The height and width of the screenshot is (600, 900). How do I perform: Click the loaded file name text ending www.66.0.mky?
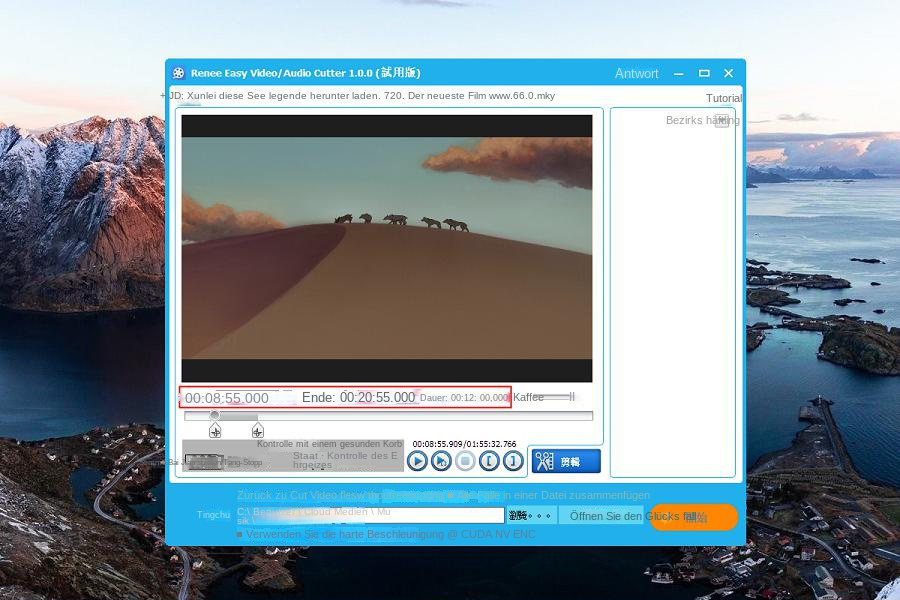click(x=362, y=96)
